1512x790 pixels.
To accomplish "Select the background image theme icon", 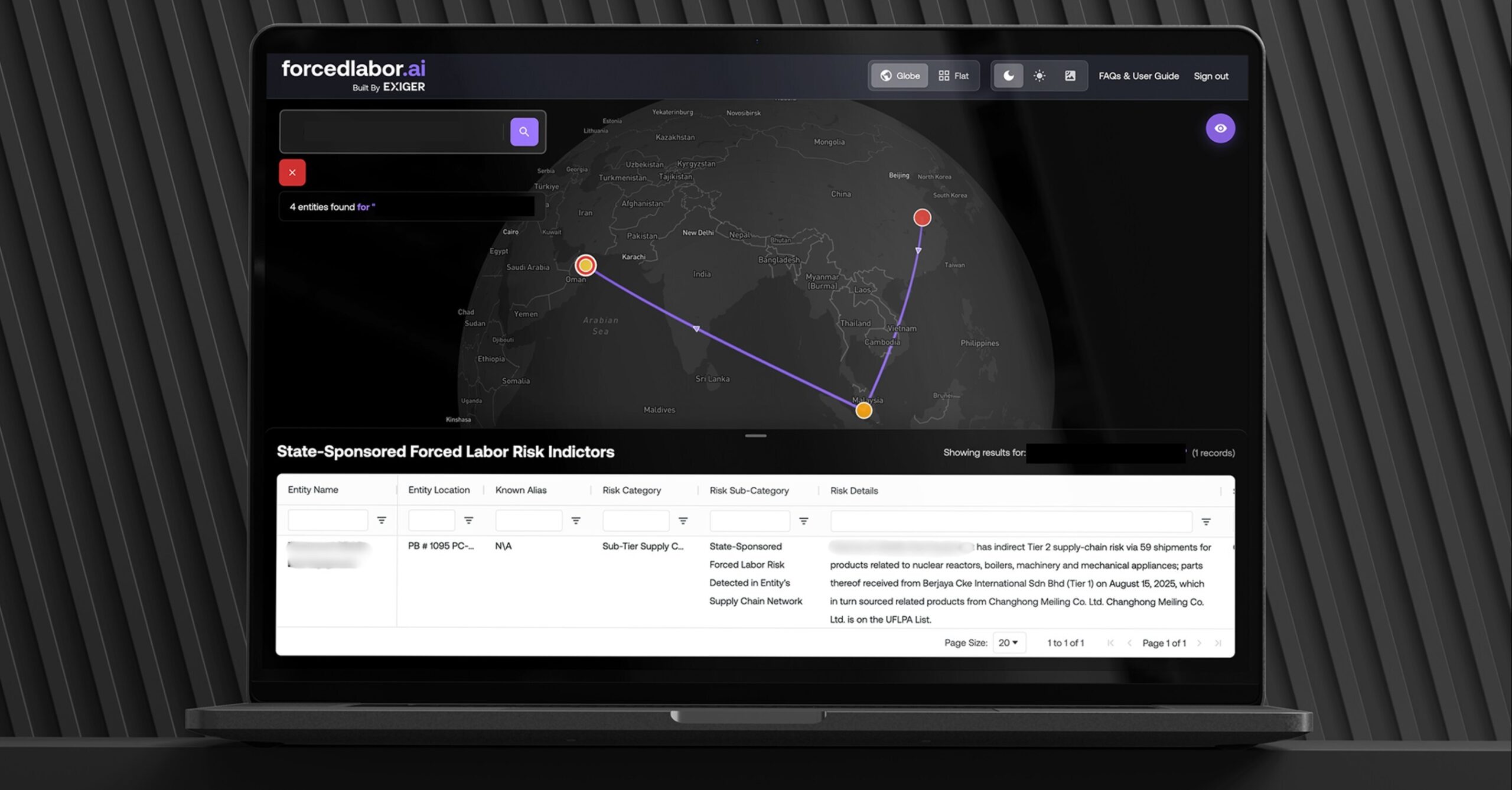I will (x=1069, y=75).
